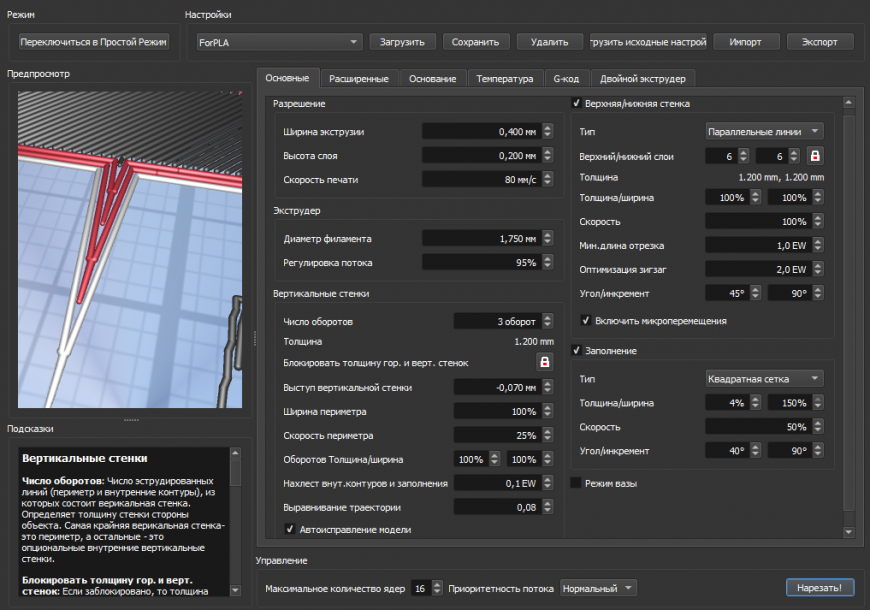Click the filament diameter spinner arrows
The height and width of the screenshot is (610, 870).
[548, 239]
